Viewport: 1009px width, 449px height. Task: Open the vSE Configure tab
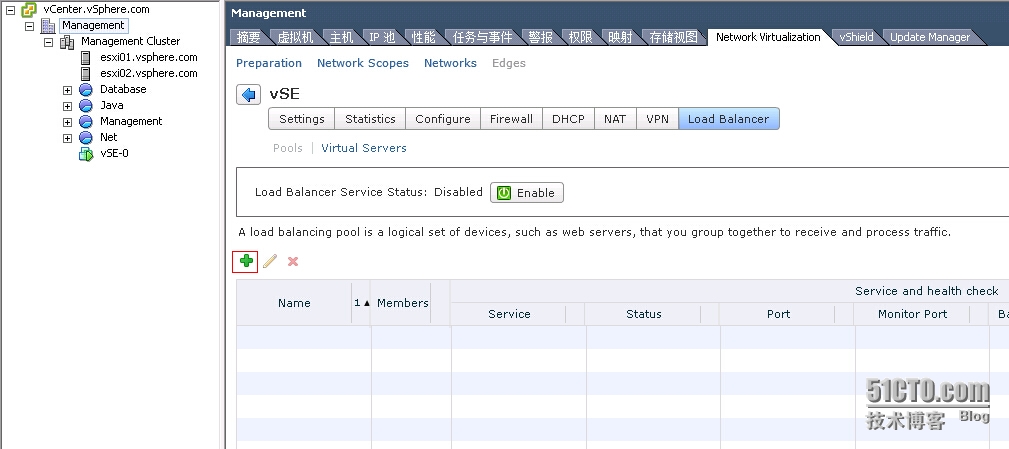point(443,119)
